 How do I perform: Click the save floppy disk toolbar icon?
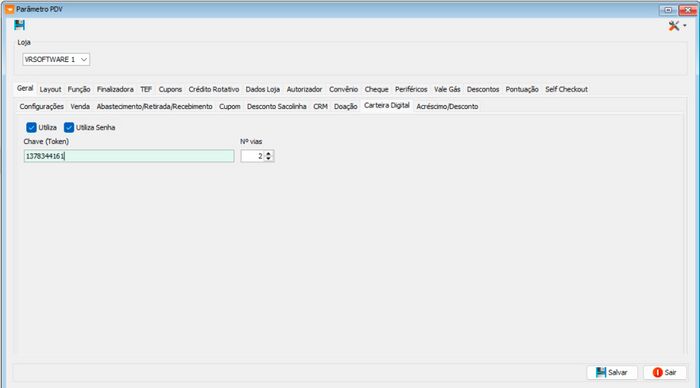point(19,25)
